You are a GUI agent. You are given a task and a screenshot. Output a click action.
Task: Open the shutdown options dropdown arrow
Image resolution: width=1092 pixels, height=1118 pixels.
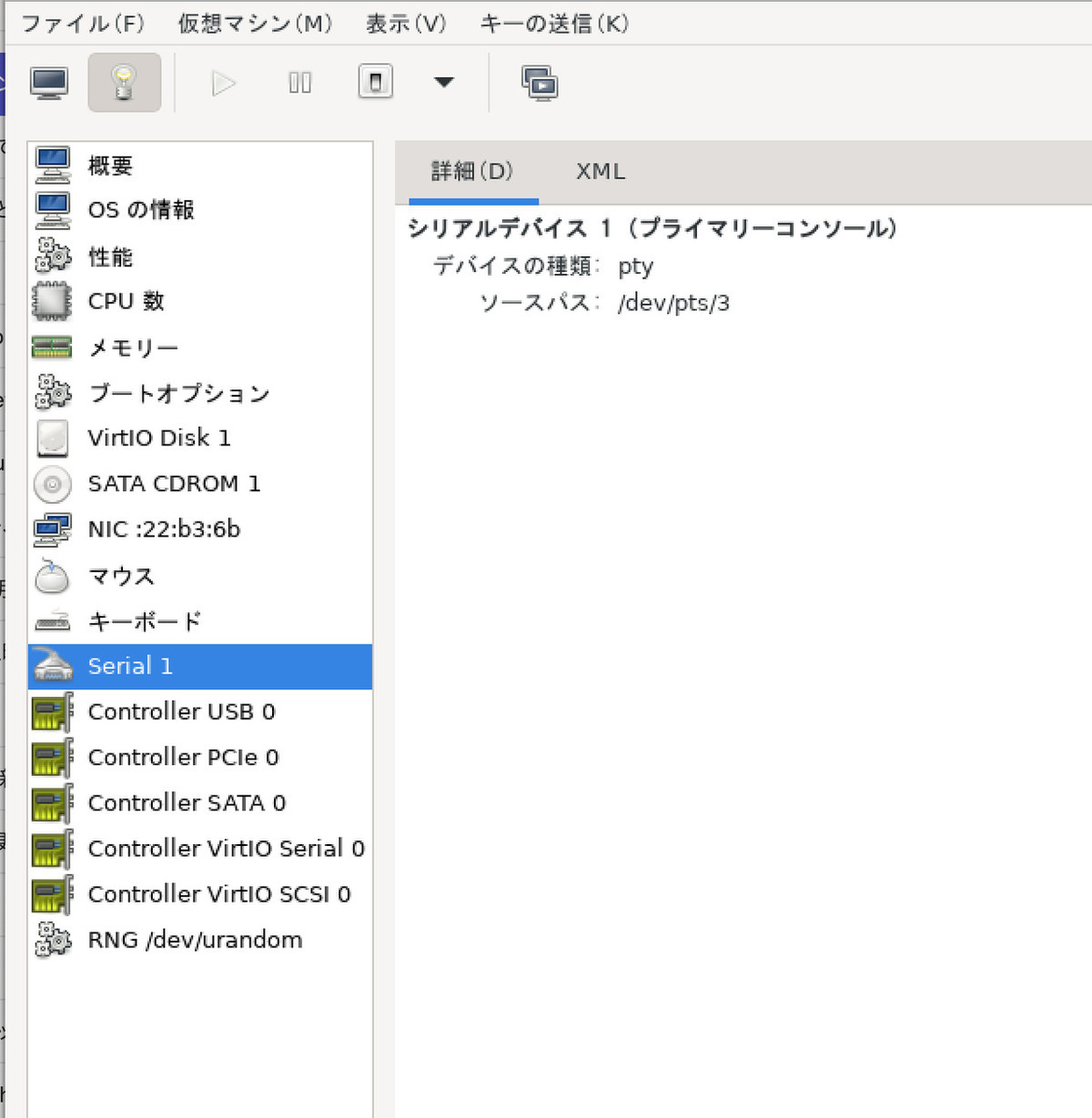444,83
